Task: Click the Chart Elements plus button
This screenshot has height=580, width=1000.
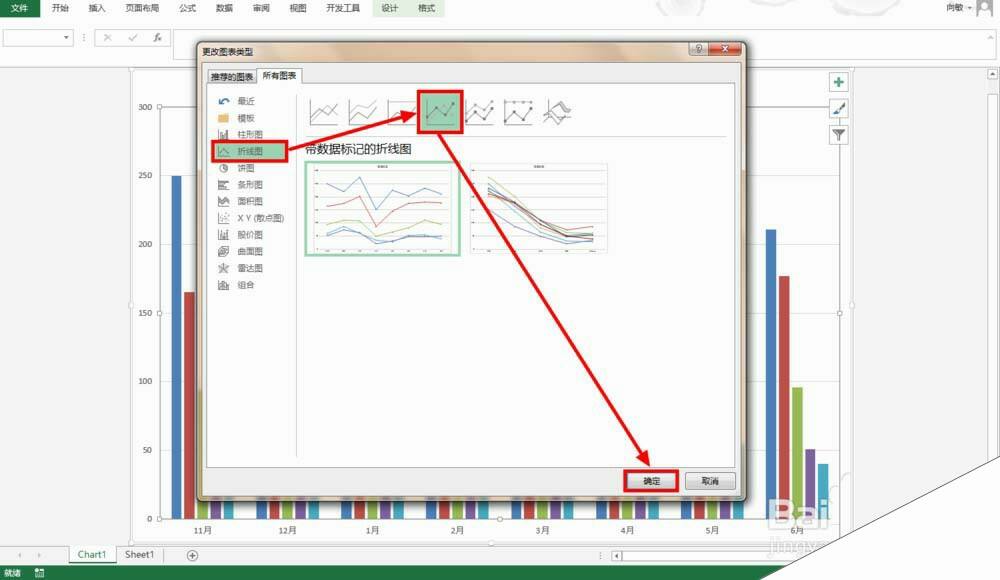Action: (x=839, y=82)
